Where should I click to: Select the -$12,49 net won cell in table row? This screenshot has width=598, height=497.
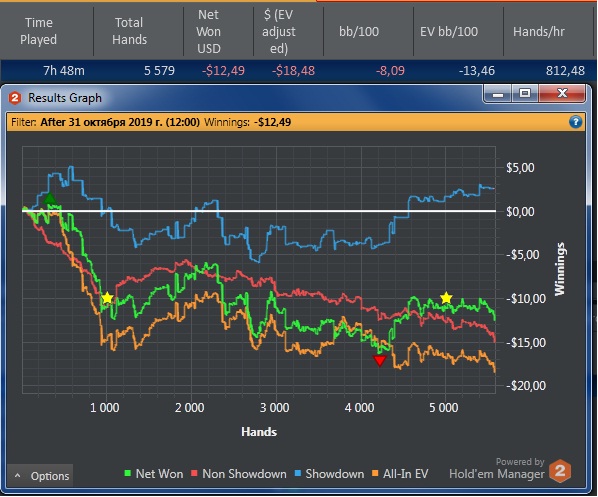[223, 71]
